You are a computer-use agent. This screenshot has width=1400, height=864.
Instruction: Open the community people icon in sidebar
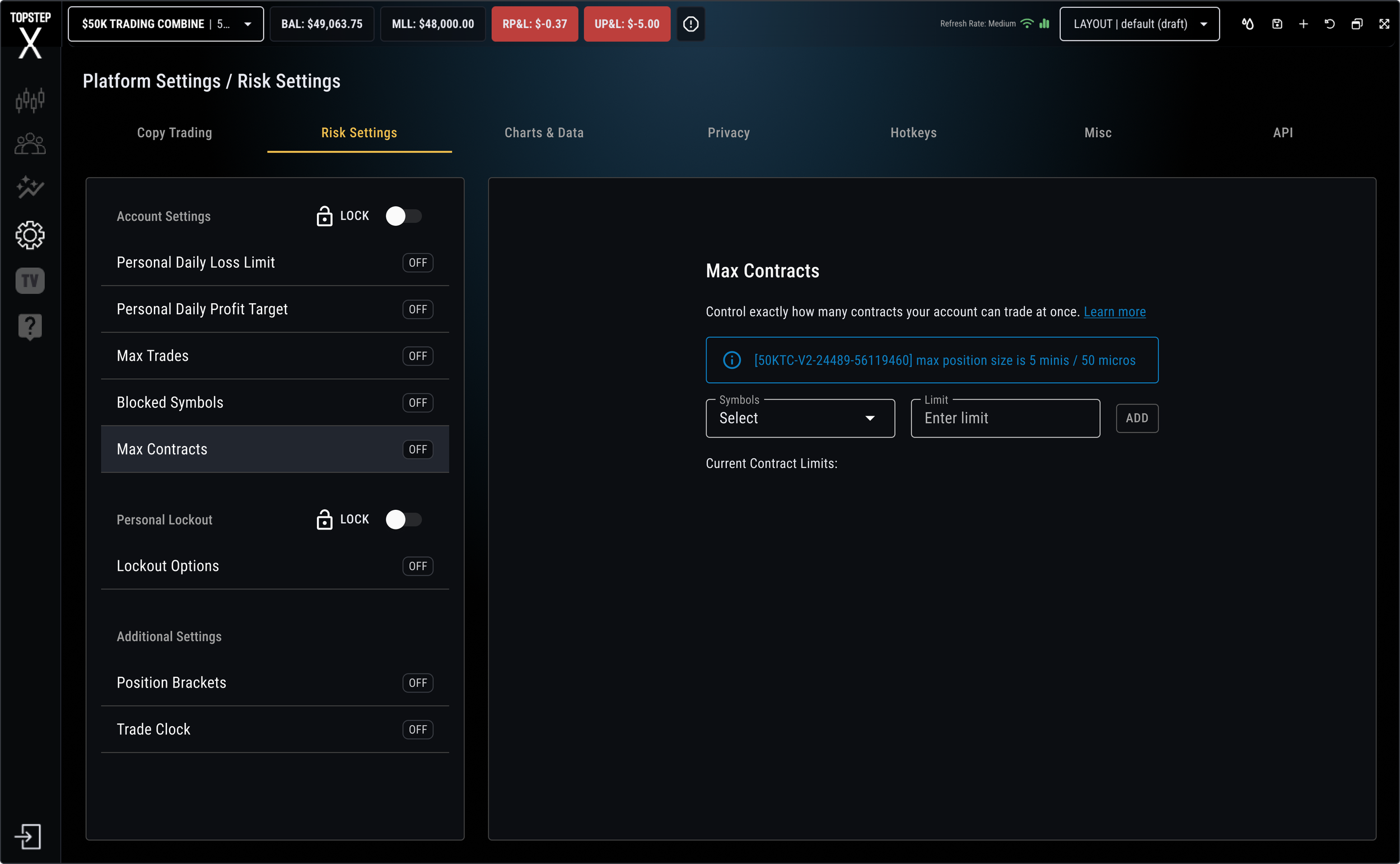point(30,144)
